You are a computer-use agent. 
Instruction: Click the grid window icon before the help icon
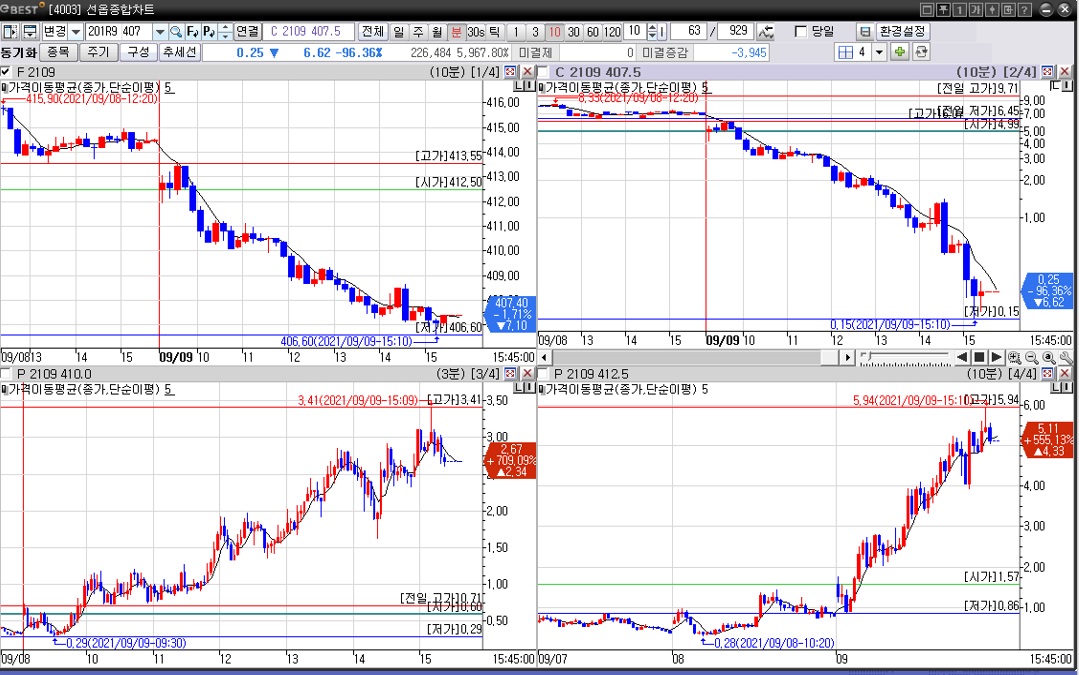point(1008,10)
